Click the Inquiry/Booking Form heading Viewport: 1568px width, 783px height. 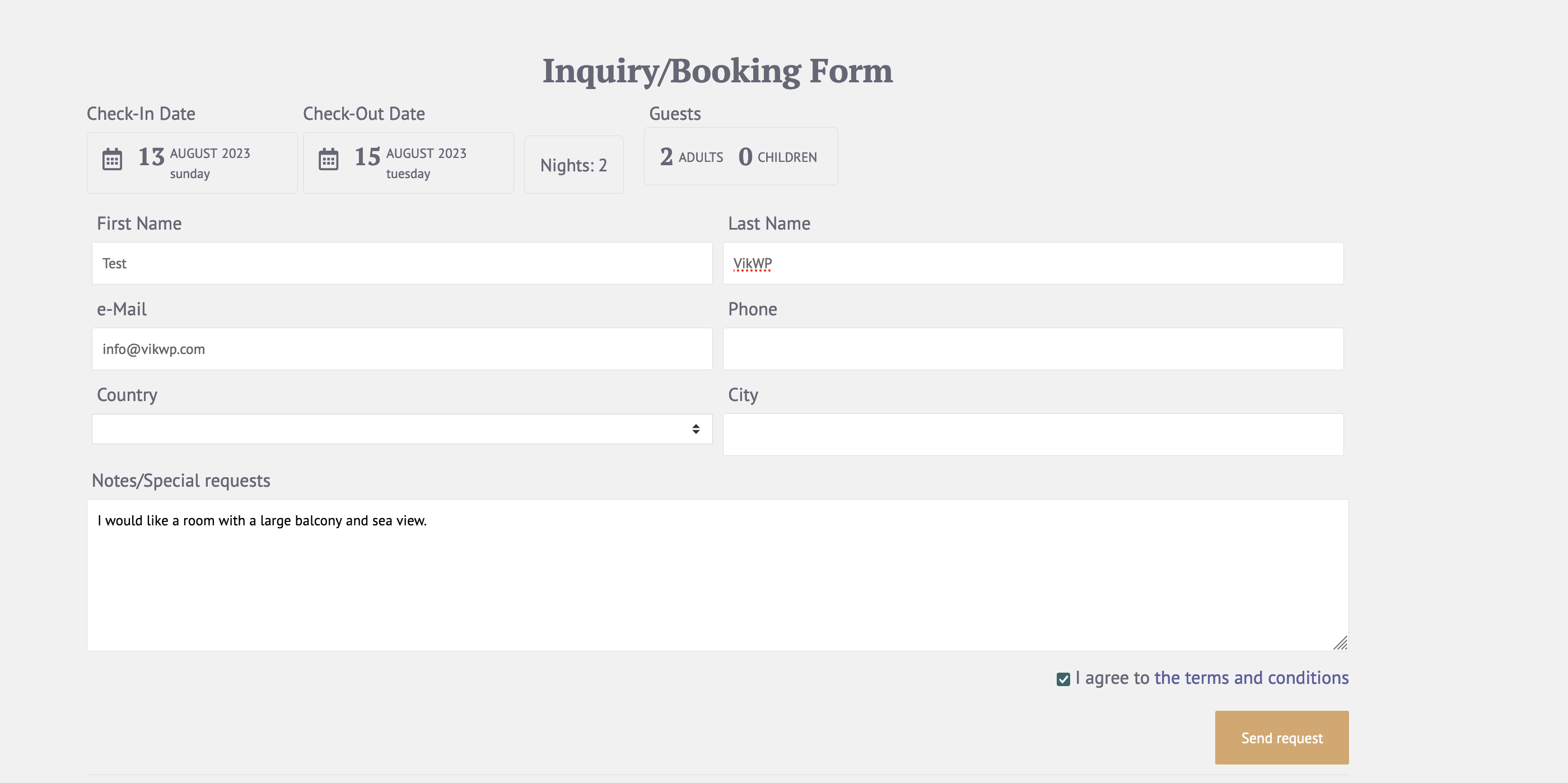coord(718,71)
